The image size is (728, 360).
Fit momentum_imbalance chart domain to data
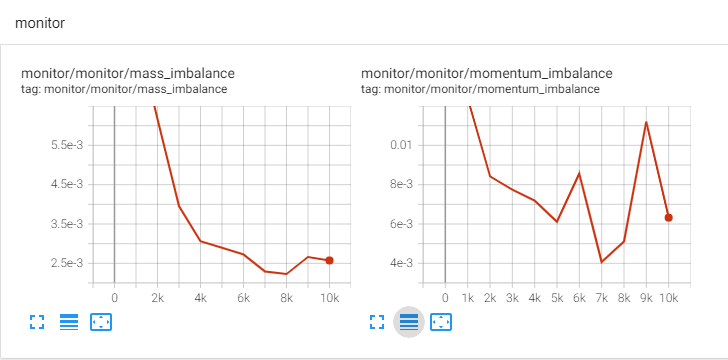click(441, 322)
